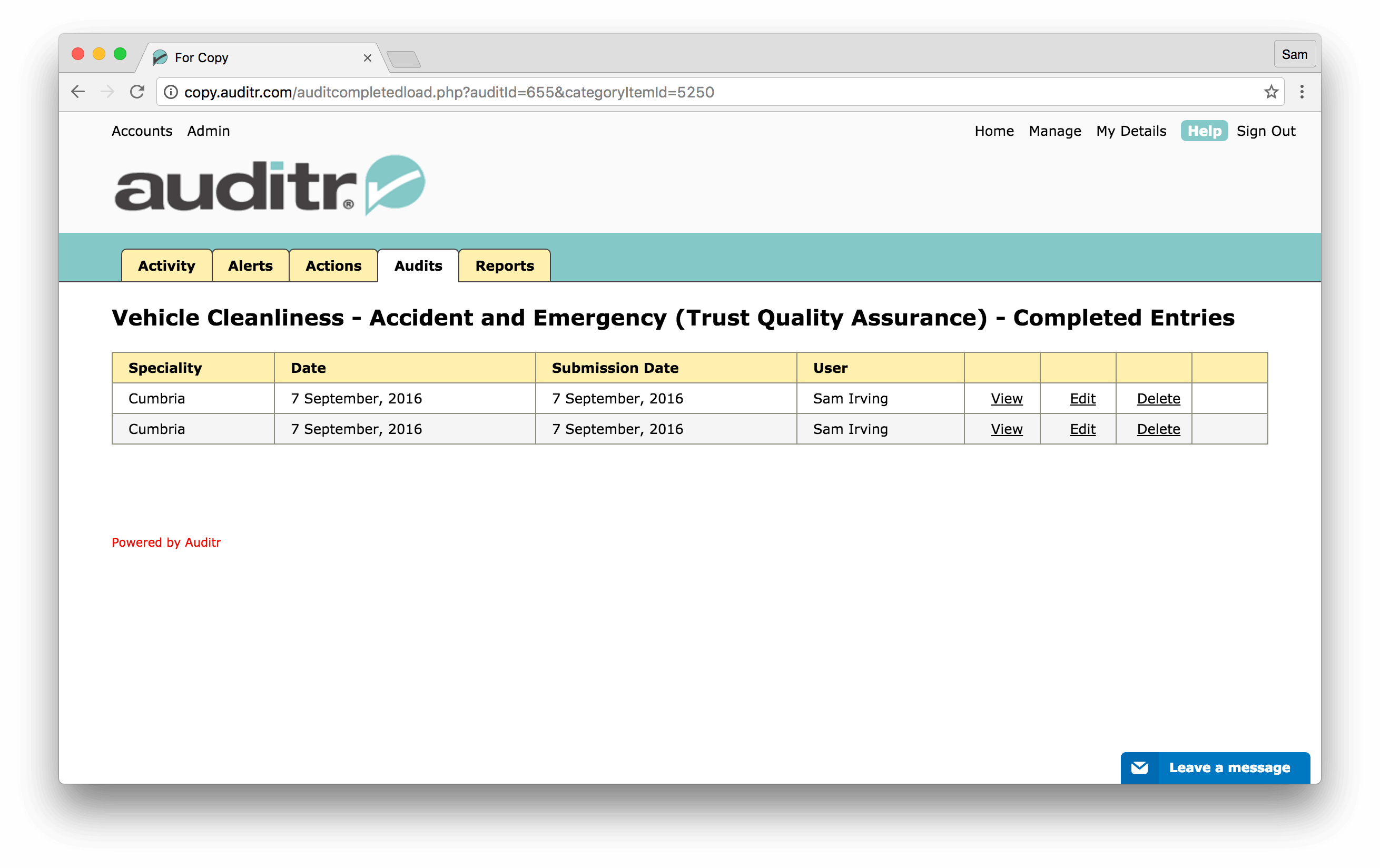1380x868 pixels.
Task: Open the Chrome three-dot menu
Action: pos(1302,92)
